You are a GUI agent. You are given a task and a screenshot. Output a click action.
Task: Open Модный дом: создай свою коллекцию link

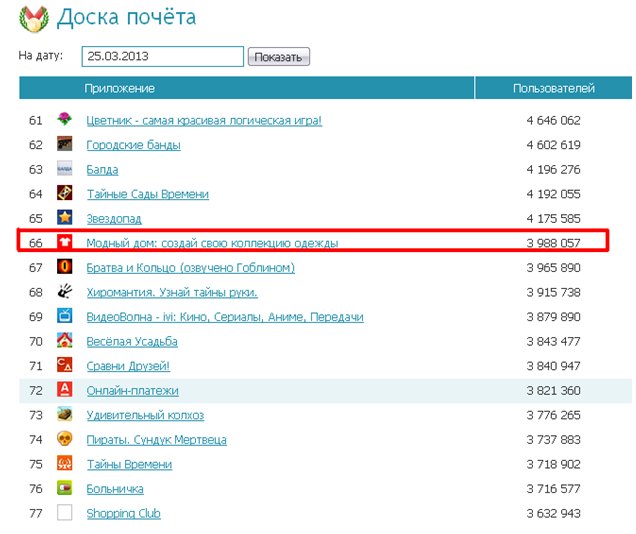point(212,243)
